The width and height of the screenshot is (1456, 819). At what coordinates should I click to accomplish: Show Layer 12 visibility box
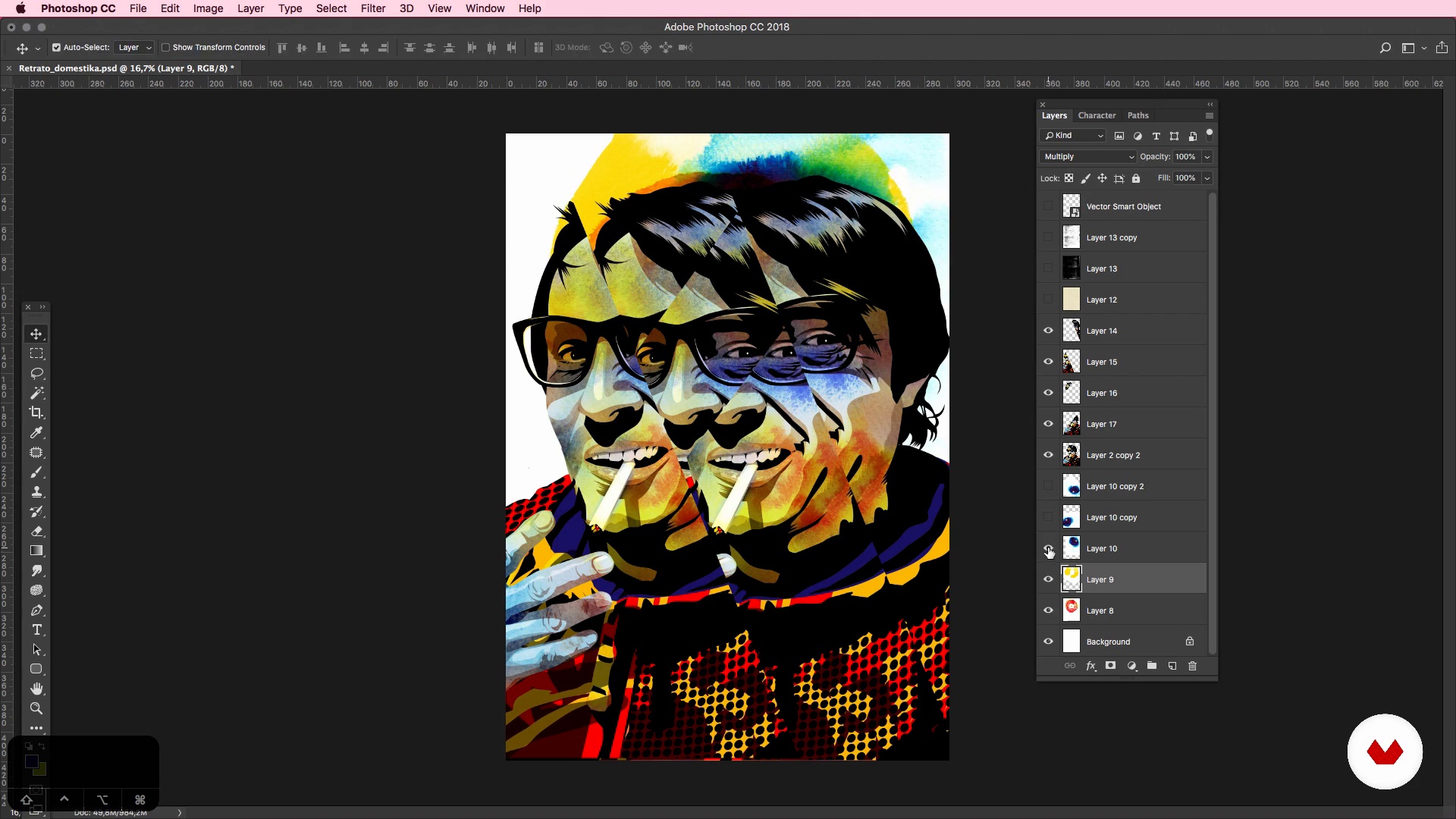point(1048,300)
